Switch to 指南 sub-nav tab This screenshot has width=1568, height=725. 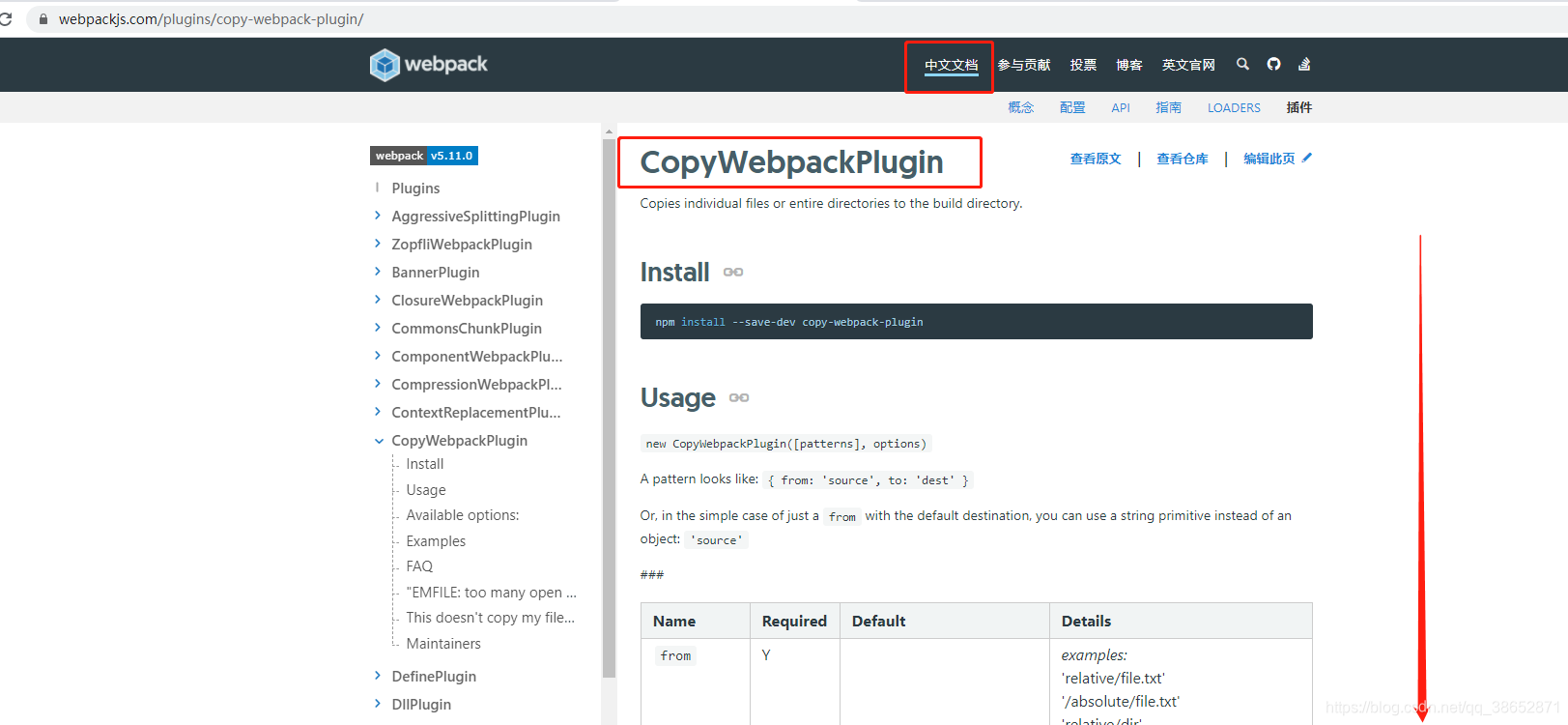pos(1168,107)
